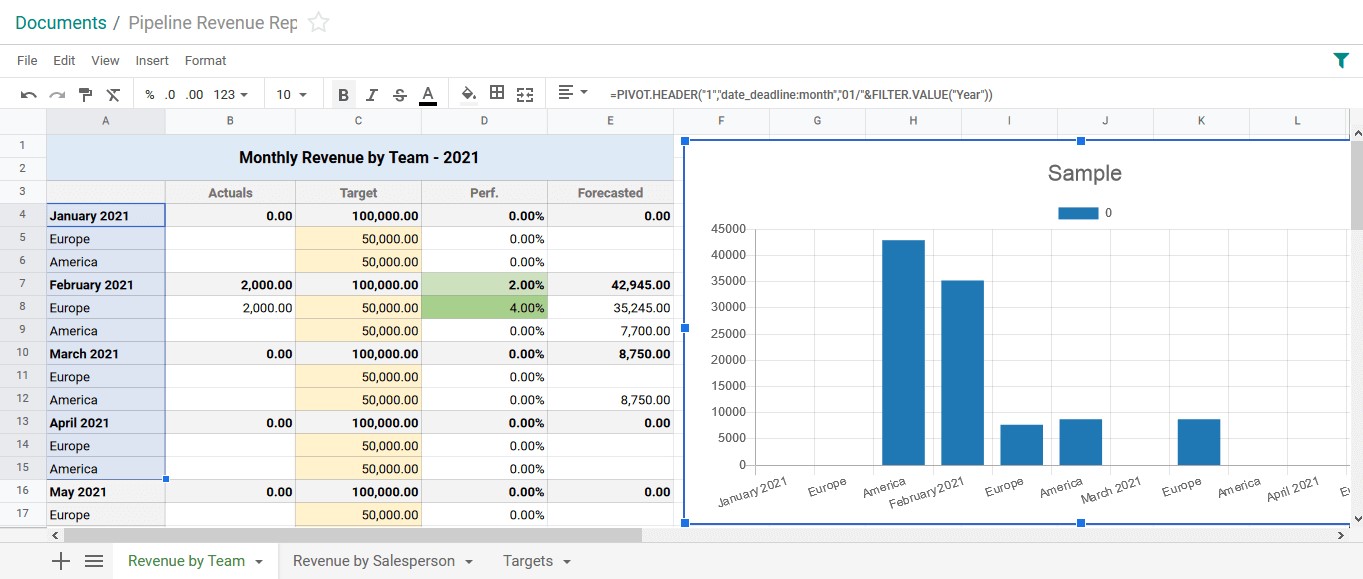
Task: Select cell February 2021
Action: point(106,285)
